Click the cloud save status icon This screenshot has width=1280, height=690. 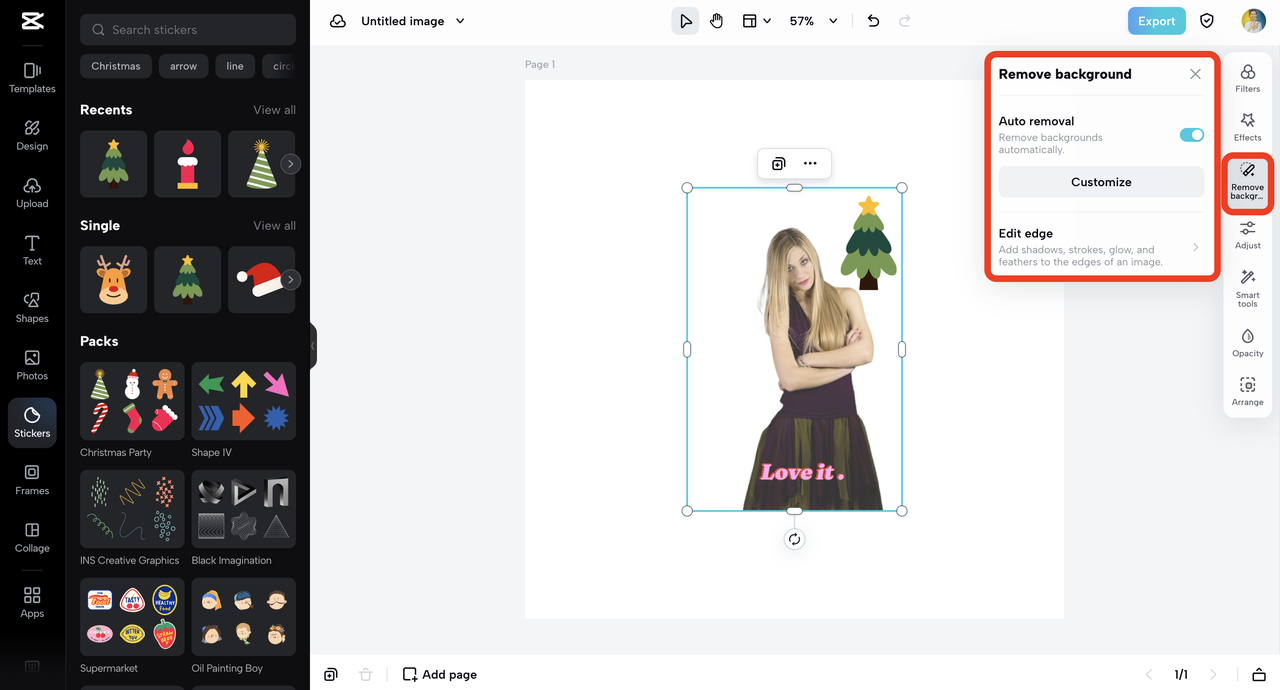pos(338,21)
